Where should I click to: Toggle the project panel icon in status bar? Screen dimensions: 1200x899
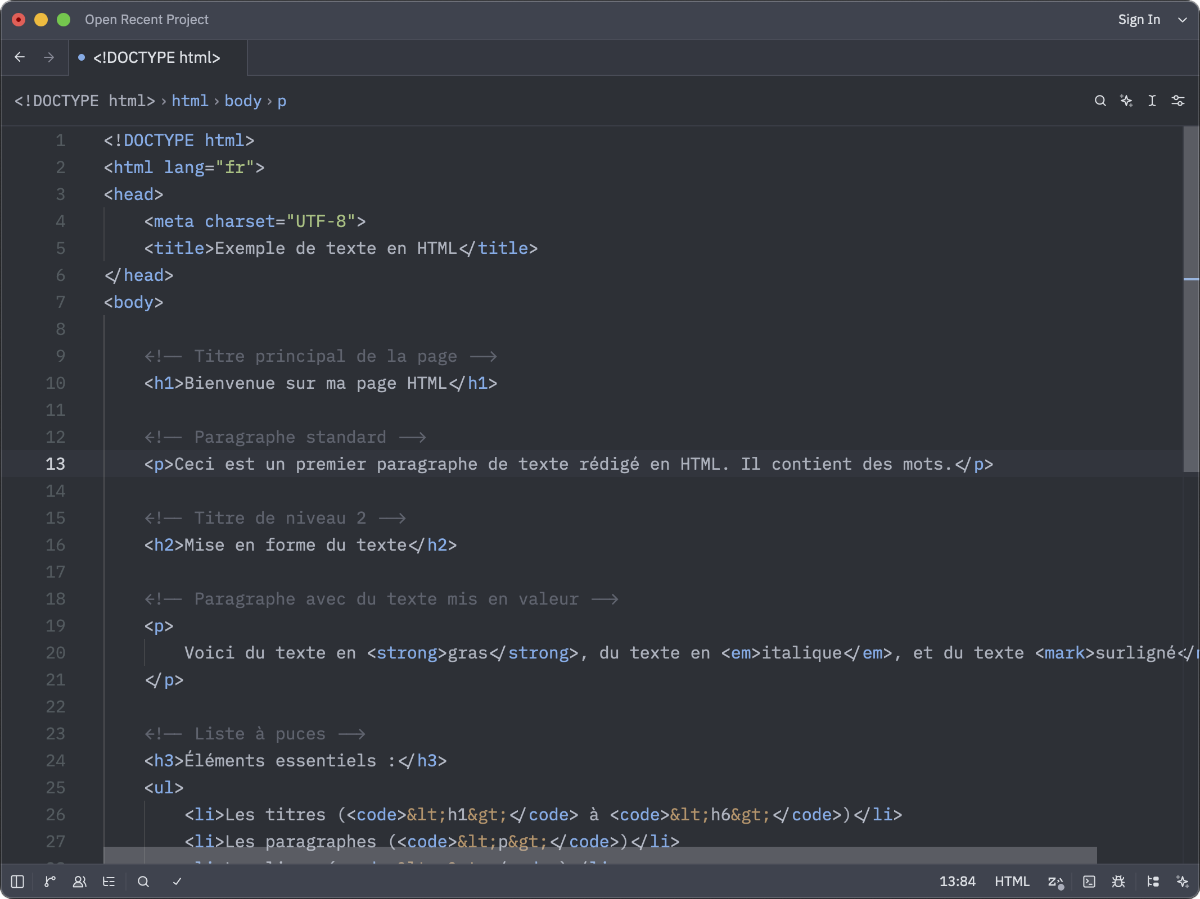[17, 882]
